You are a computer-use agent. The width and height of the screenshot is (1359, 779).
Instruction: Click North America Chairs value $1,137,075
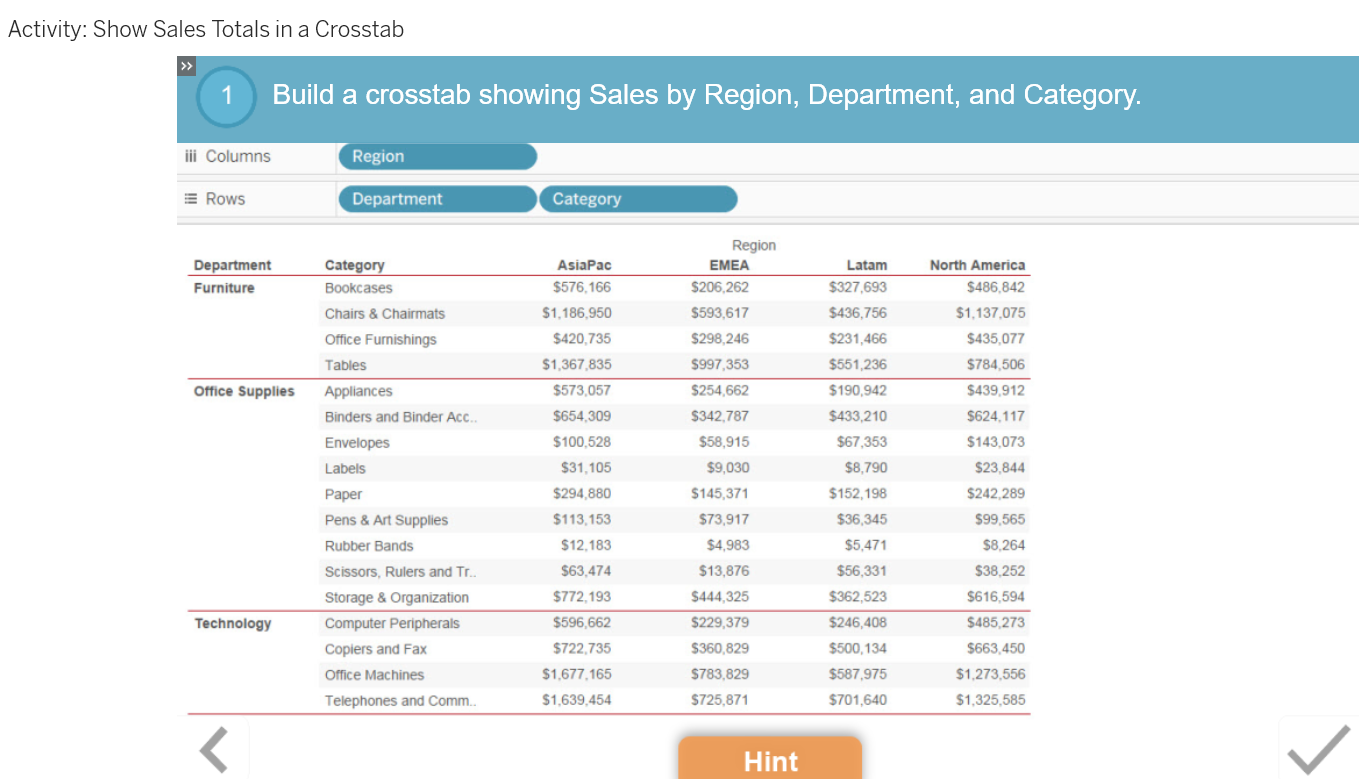click(x=990, y=314)
